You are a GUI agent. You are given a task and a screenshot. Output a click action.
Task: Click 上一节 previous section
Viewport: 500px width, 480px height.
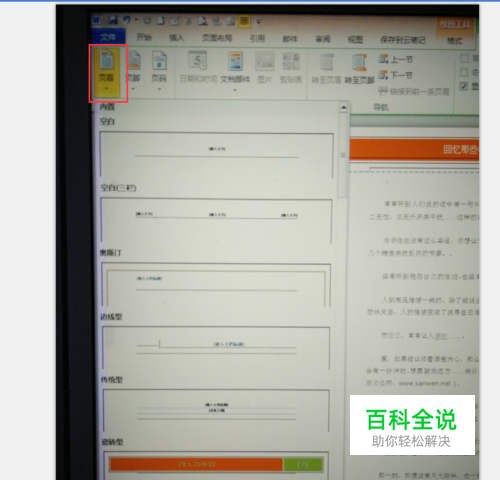[x=396, y=60]
